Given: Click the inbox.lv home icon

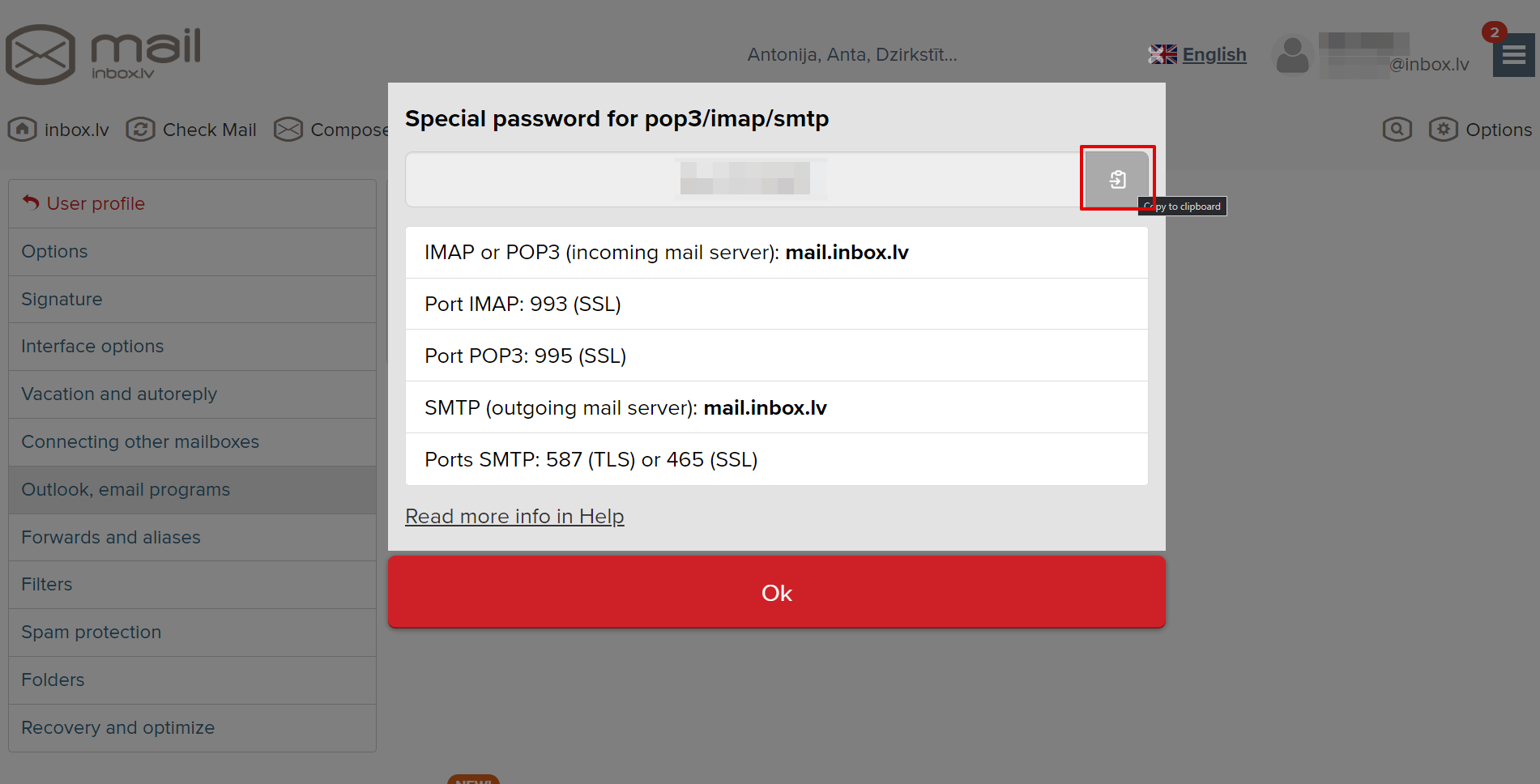Looking at the screenshot, I should (23, 130).
